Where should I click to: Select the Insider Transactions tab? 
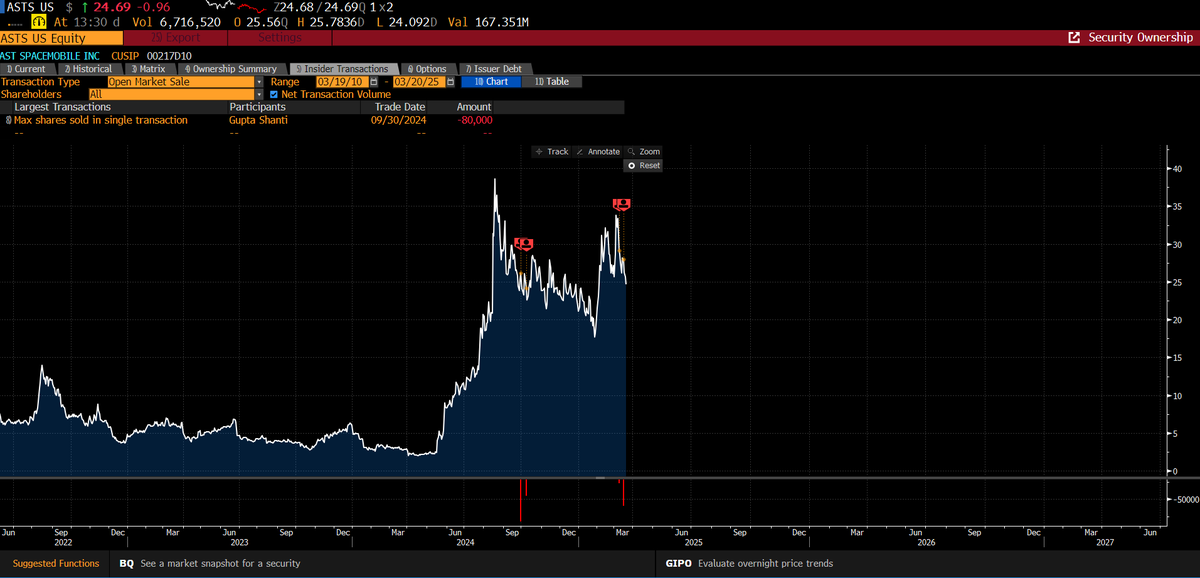(x=346, y=69)
